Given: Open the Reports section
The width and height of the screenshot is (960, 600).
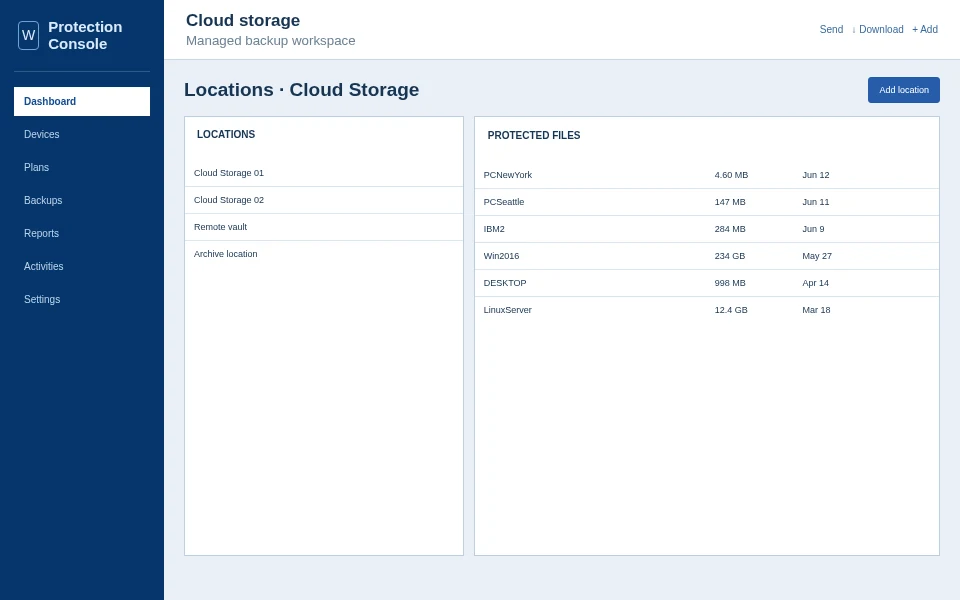Looking at the screenshot, I should [x=82, y=233].
